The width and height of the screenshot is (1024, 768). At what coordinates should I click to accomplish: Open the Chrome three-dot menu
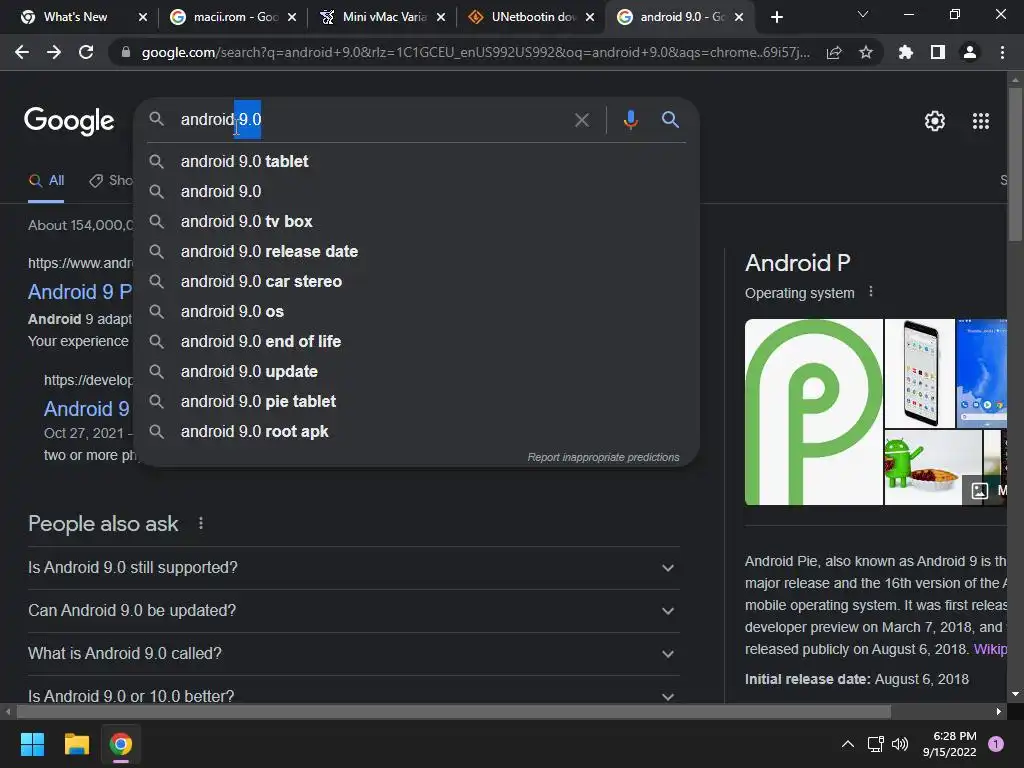[1002, 52]
